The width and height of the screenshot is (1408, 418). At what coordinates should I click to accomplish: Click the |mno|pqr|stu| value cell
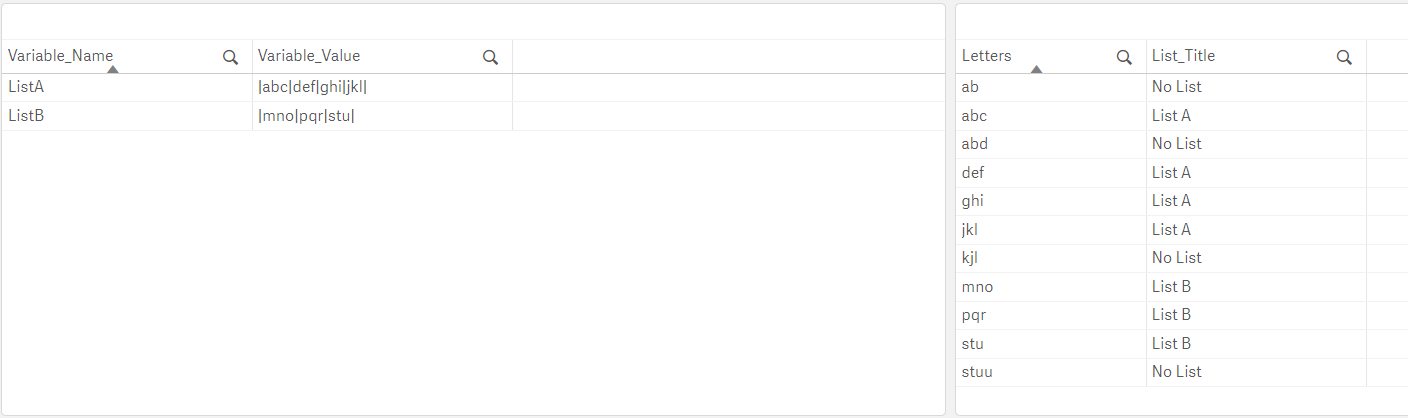click(x=306, y=116)
